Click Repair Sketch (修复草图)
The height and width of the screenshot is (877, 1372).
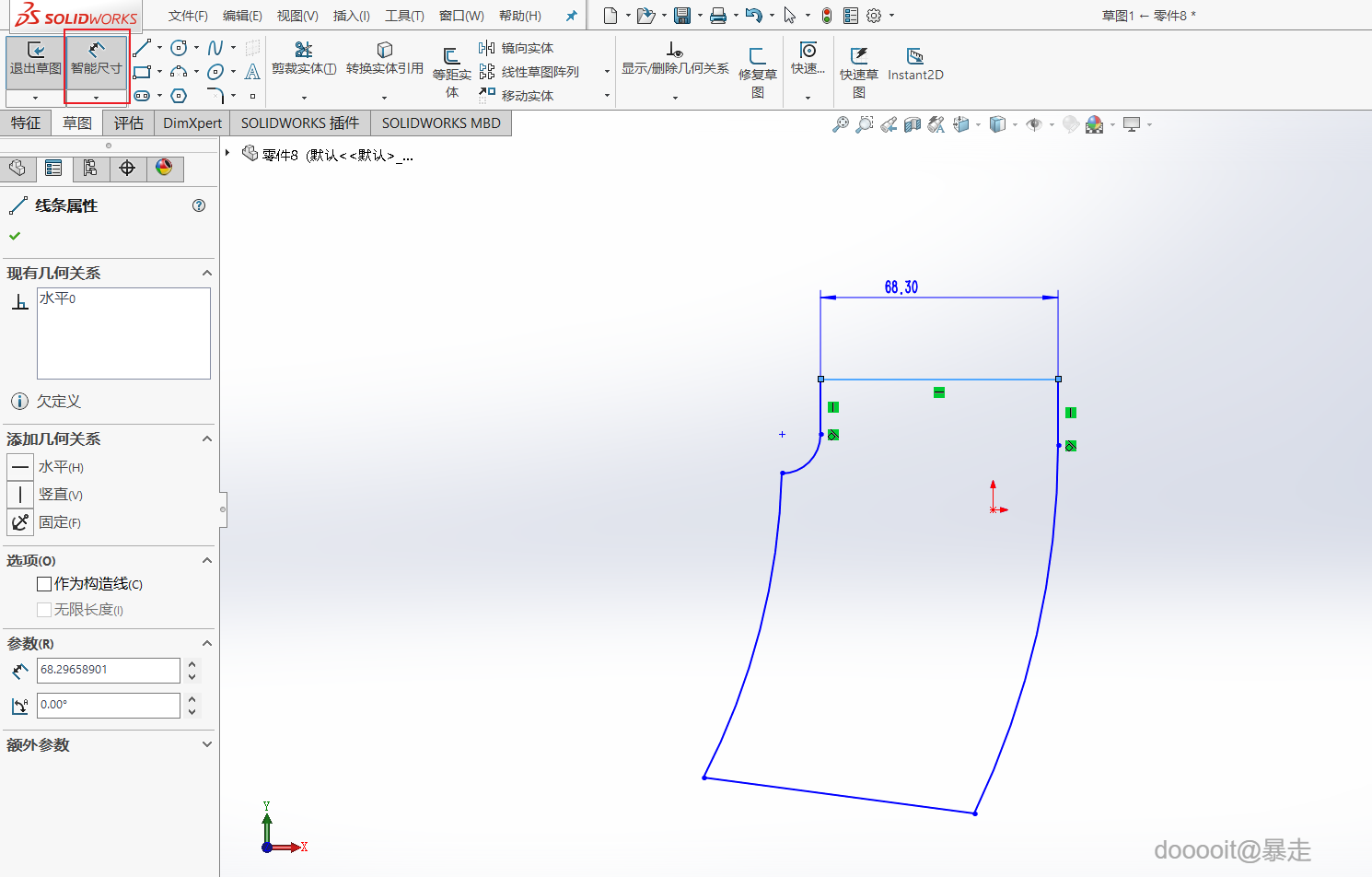[x=758, y=72]
